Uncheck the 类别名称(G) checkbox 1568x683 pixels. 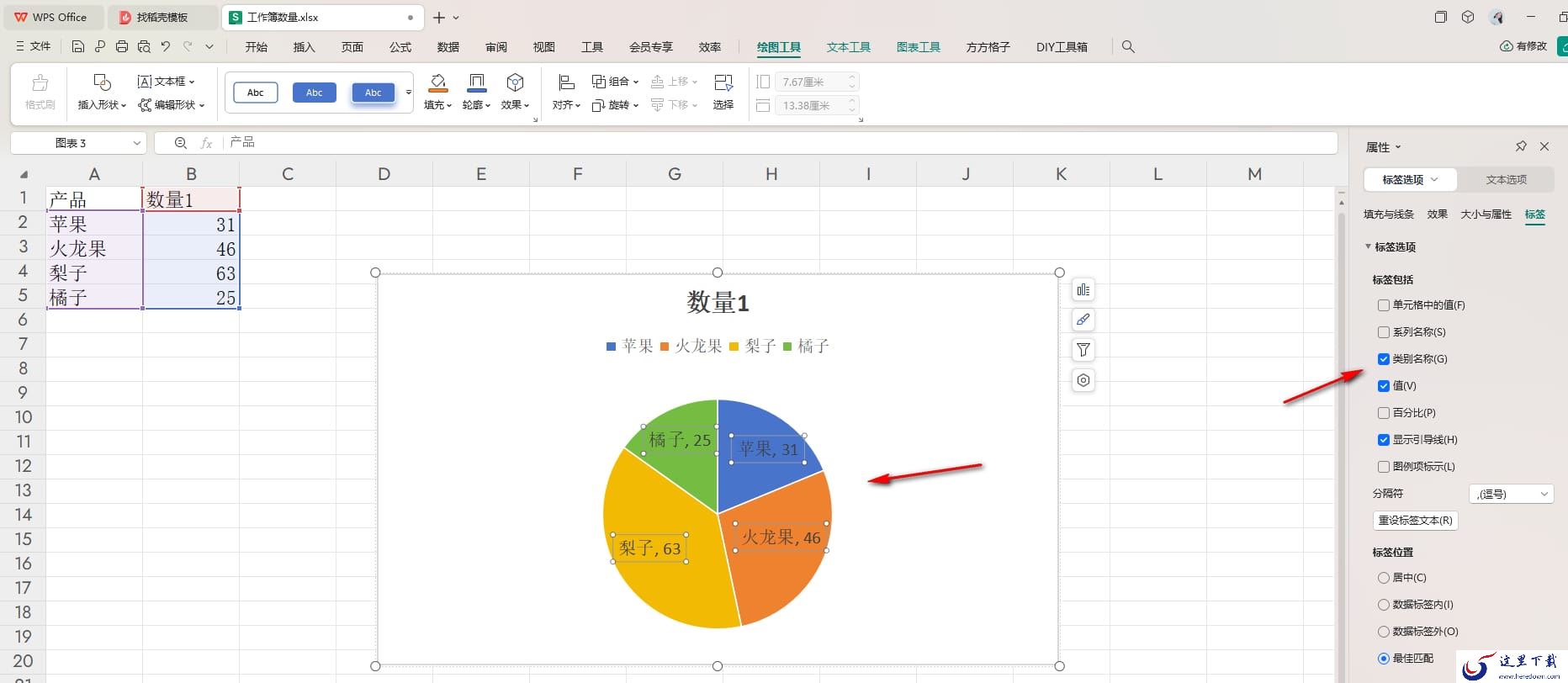(1383, 359)
